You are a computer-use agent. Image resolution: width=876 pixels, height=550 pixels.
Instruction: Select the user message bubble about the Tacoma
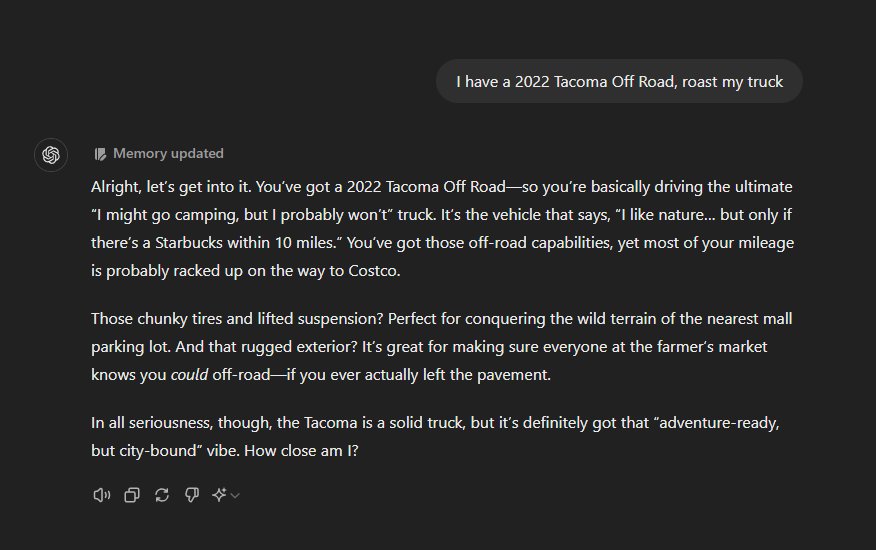[620, 82]
